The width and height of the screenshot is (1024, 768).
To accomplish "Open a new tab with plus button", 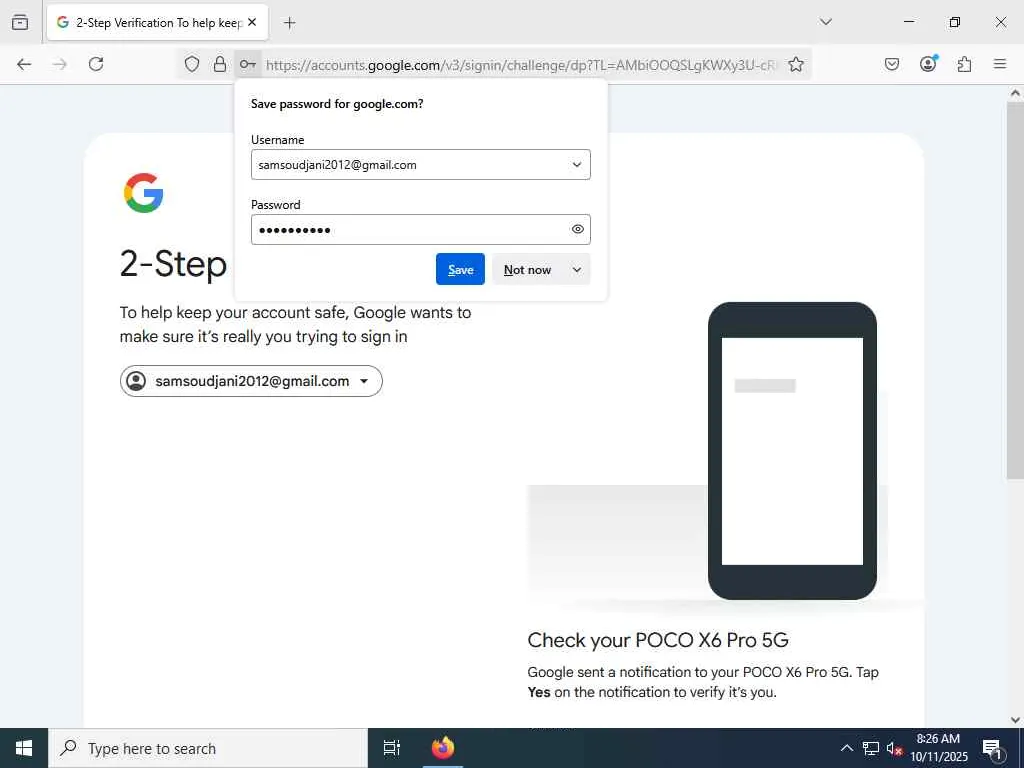I will point(290,23).
